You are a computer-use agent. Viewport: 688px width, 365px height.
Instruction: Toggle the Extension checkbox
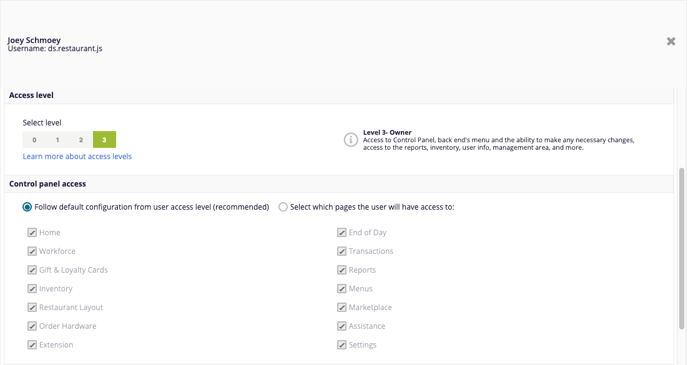pyautogui.click(x=32, y=345)
